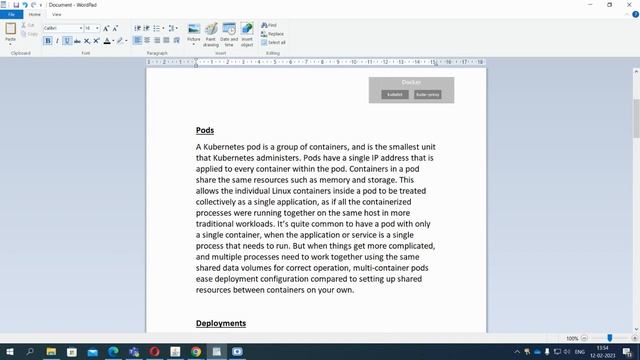Viewport: 640px width, 360px height.
Task: Open the text color dropdown arrow
Action: 113,41
